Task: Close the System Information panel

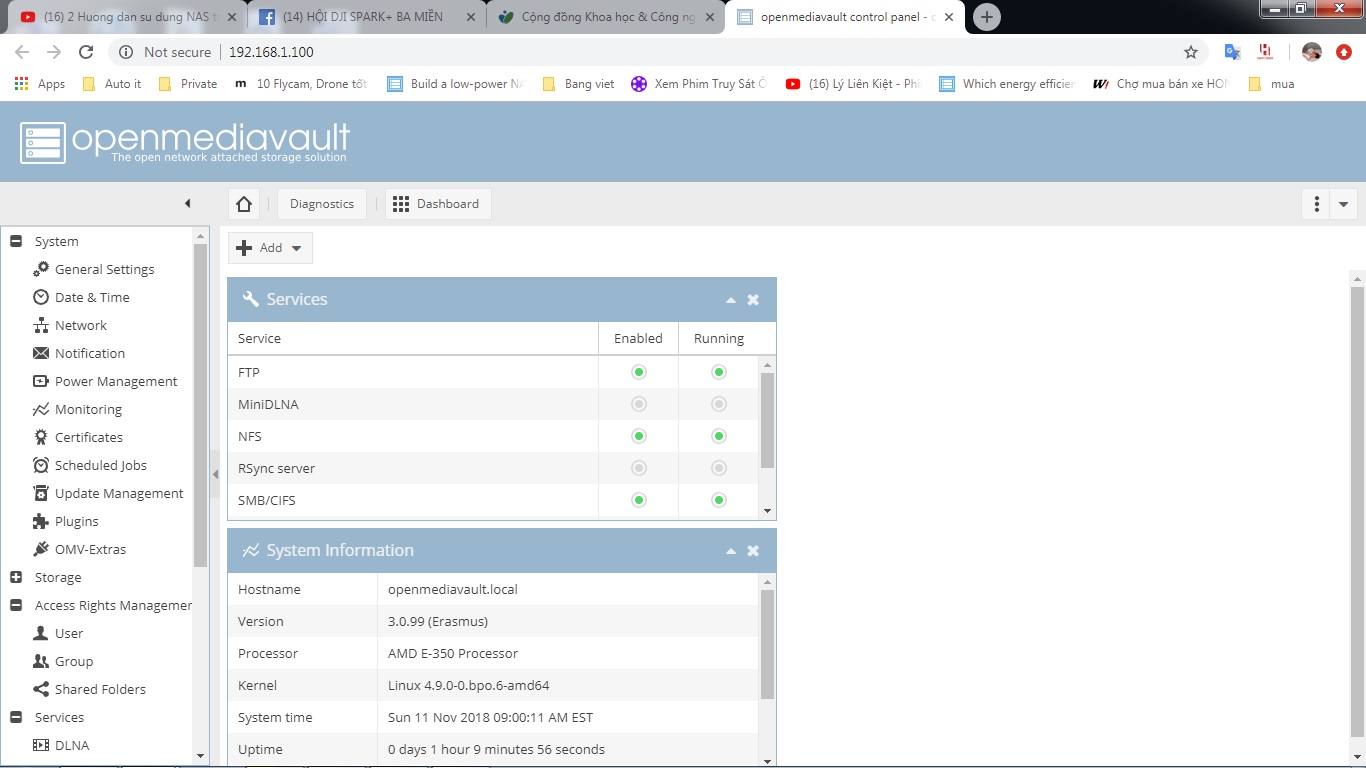Action: point(753,551)
